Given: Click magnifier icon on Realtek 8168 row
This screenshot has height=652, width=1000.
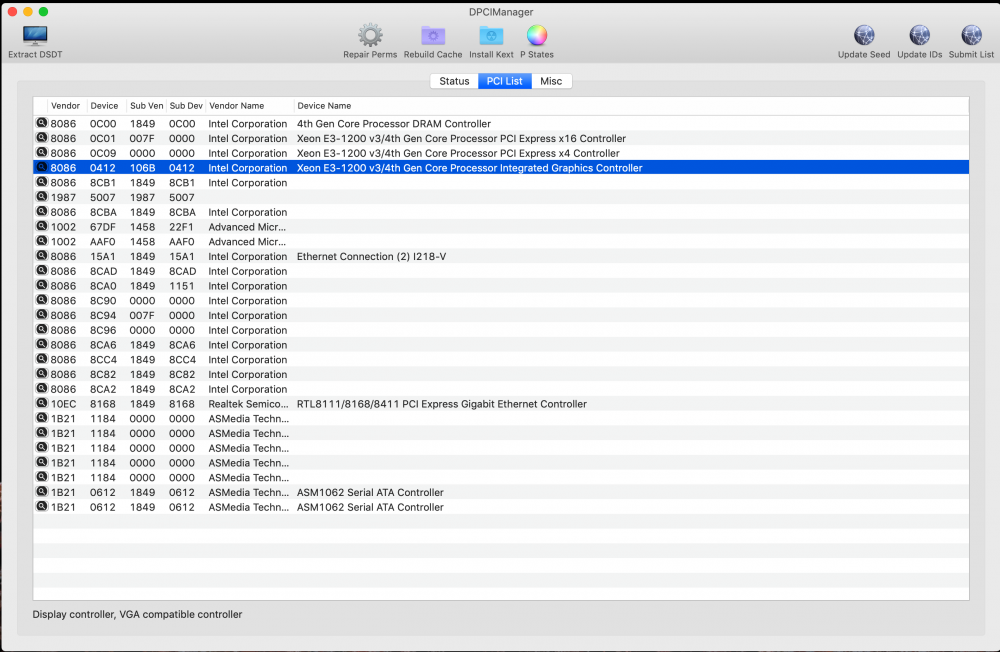Looking at the screenshot, I should (x=41, y=403).
